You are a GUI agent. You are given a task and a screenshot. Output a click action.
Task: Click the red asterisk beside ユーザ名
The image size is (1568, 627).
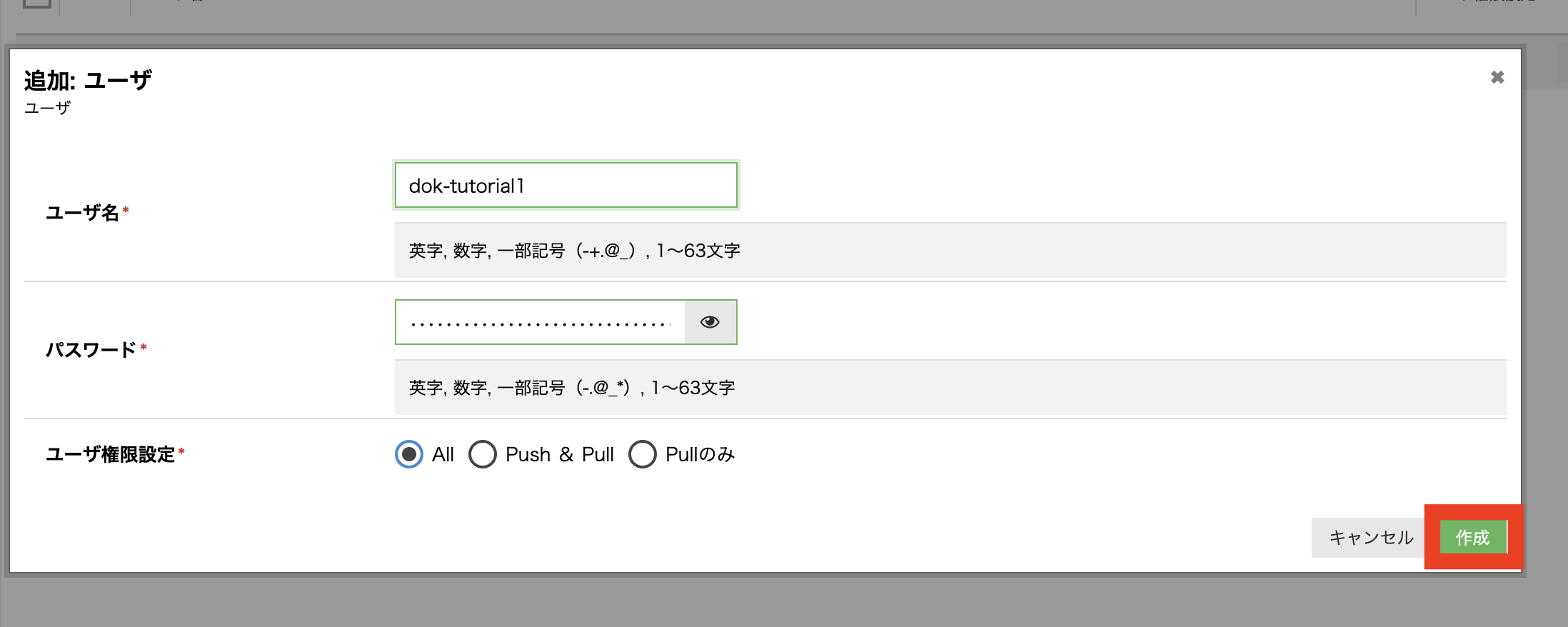(126, 210)
